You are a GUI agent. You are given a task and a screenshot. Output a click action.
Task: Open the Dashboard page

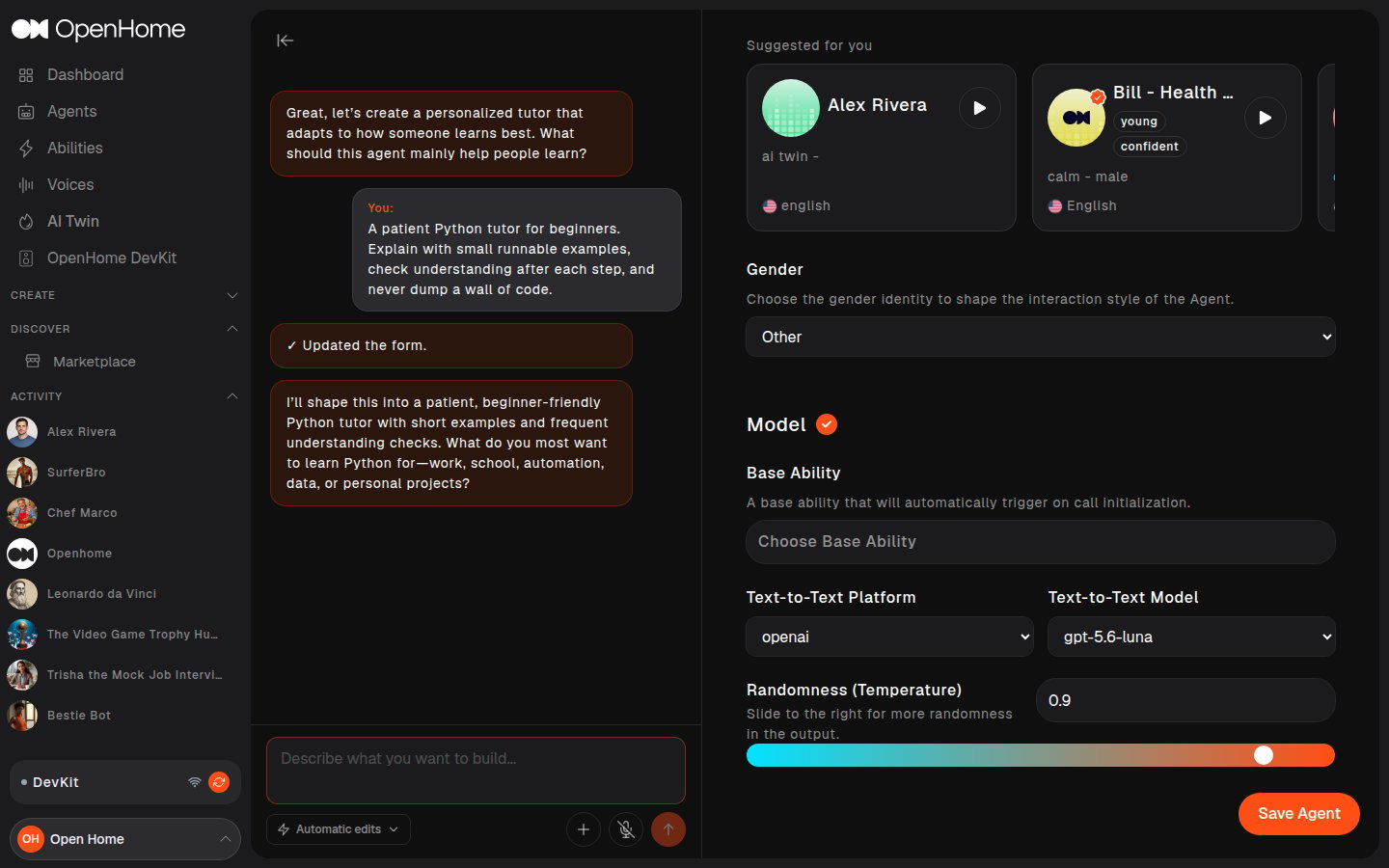coord(85,74)
